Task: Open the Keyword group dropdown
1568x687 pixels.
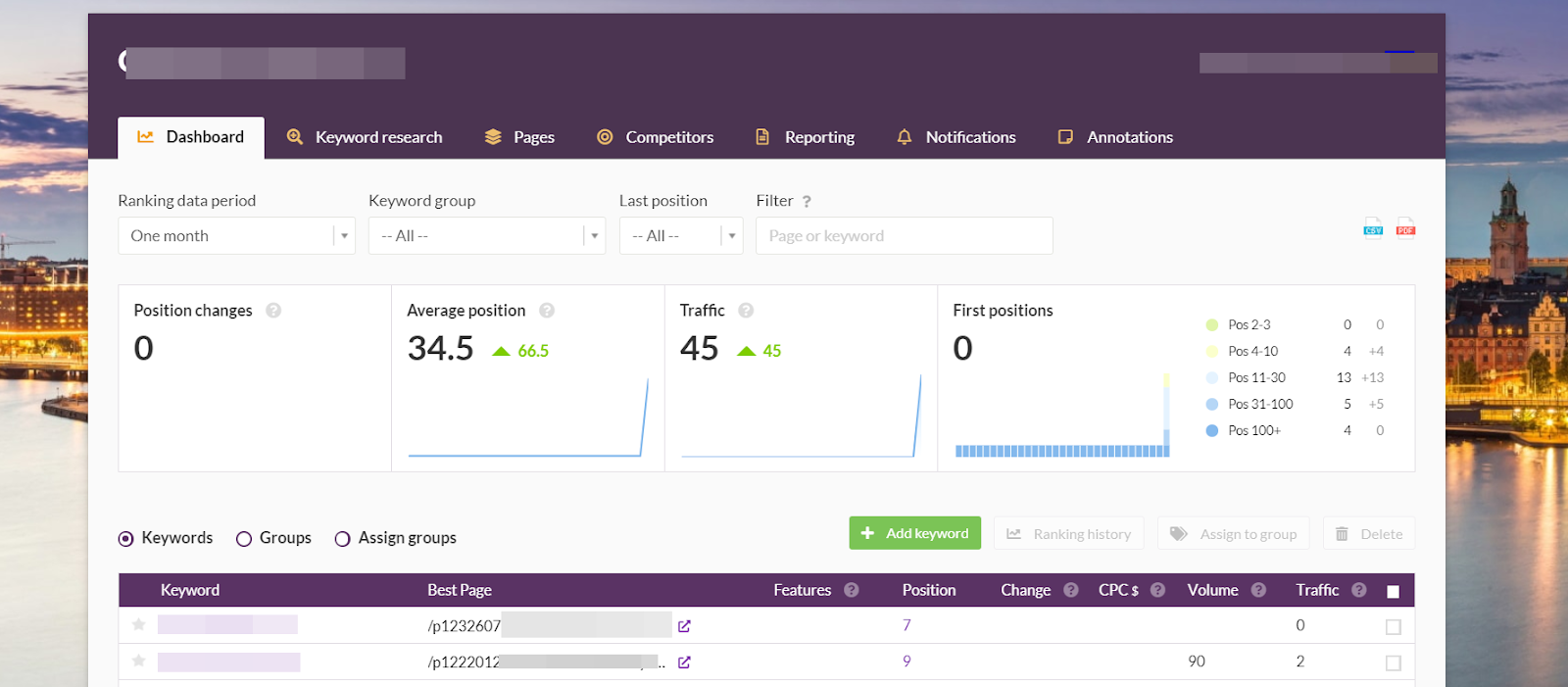Action: [486, 236]
